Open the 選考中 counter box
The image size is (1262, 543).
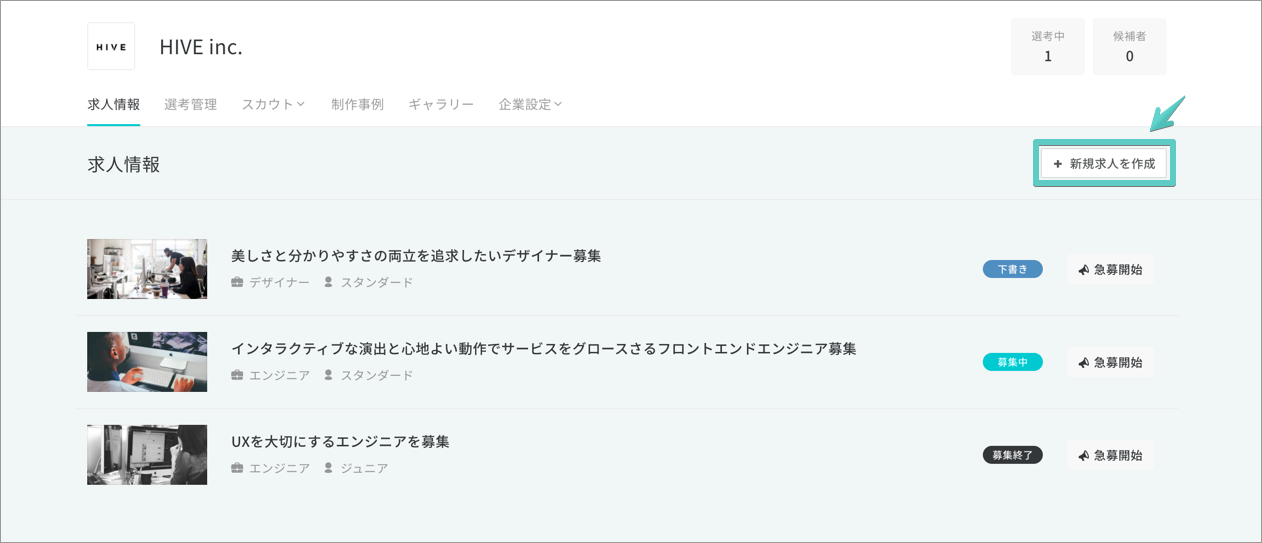(x=1048, y=46)
